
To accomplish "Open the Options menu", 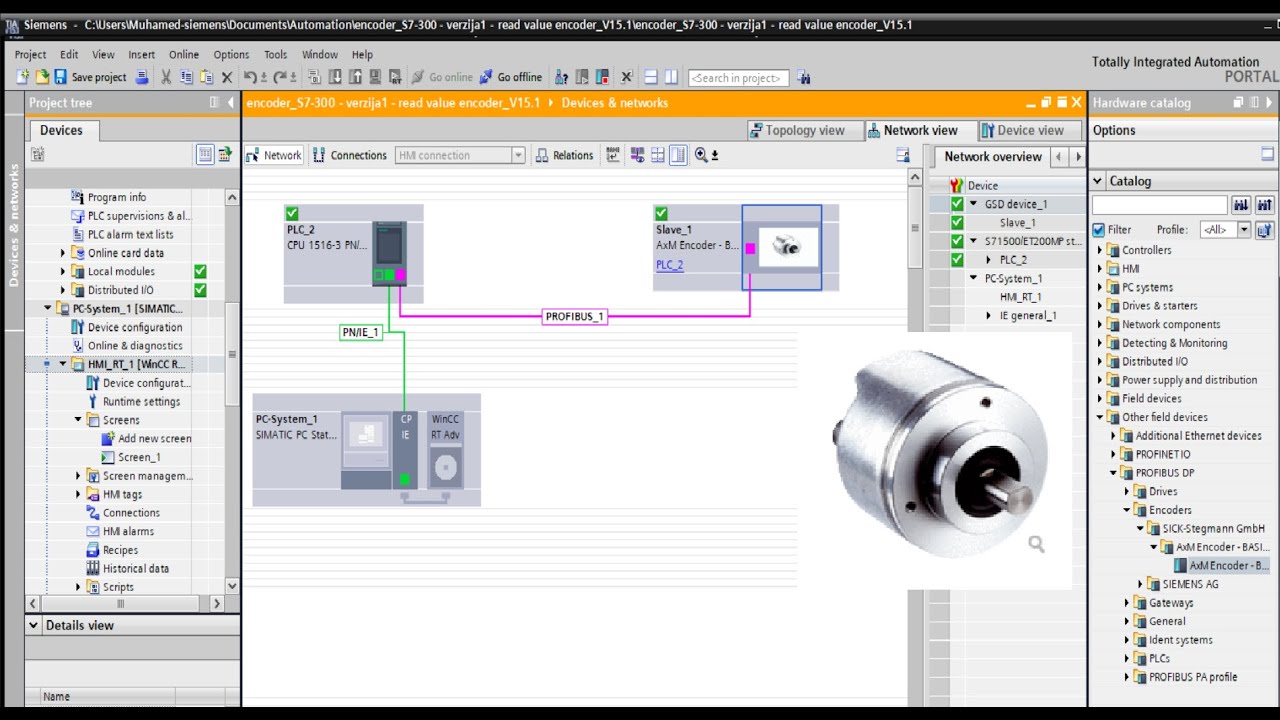I will click(231, 55).
